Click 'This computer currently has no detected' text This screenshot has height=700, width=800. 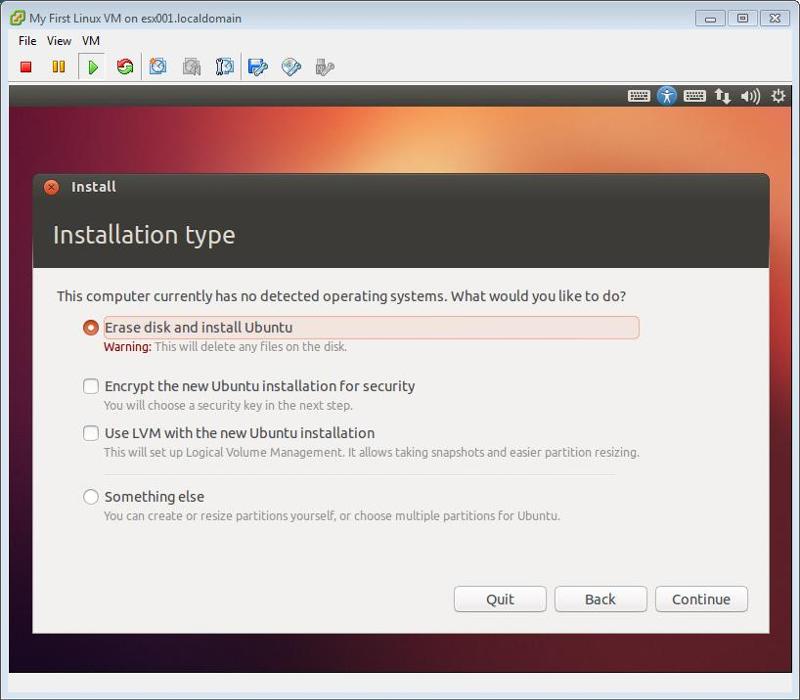coord(341,296)
